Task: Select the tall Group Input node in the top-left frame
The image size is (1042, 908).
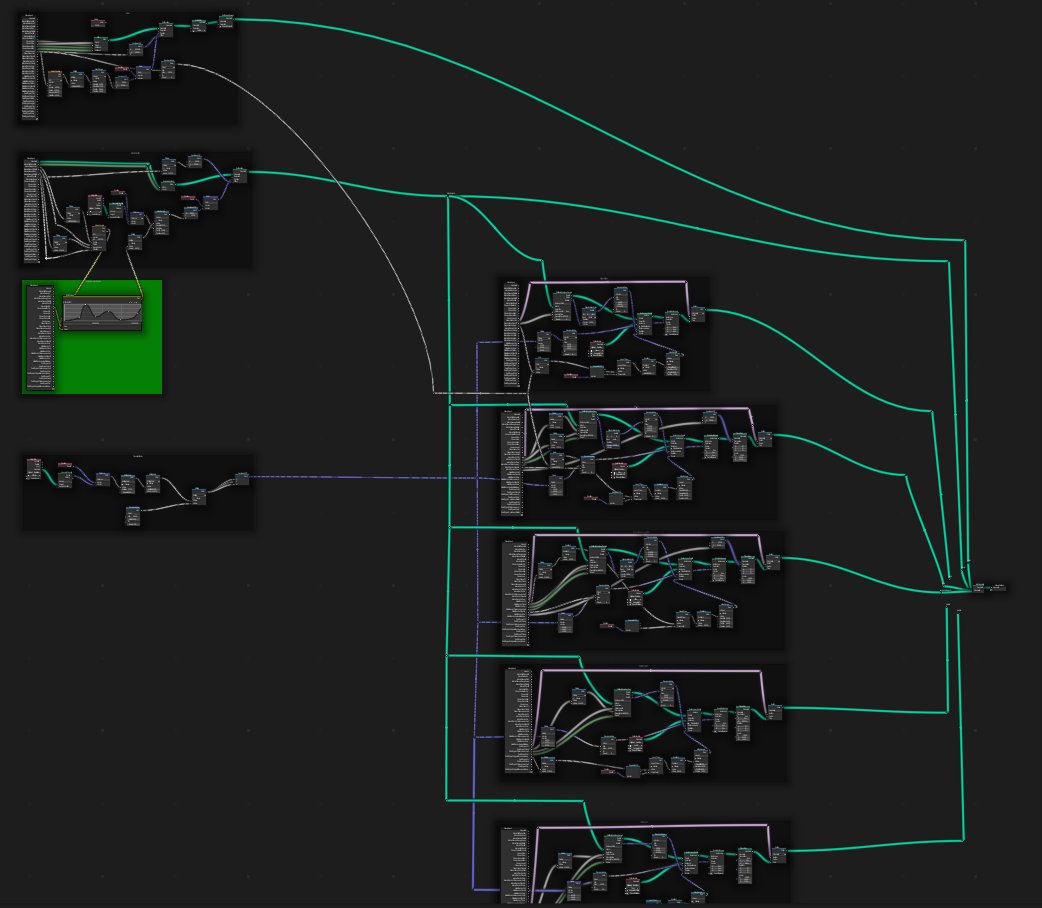Action: click(x=30, y=67)
